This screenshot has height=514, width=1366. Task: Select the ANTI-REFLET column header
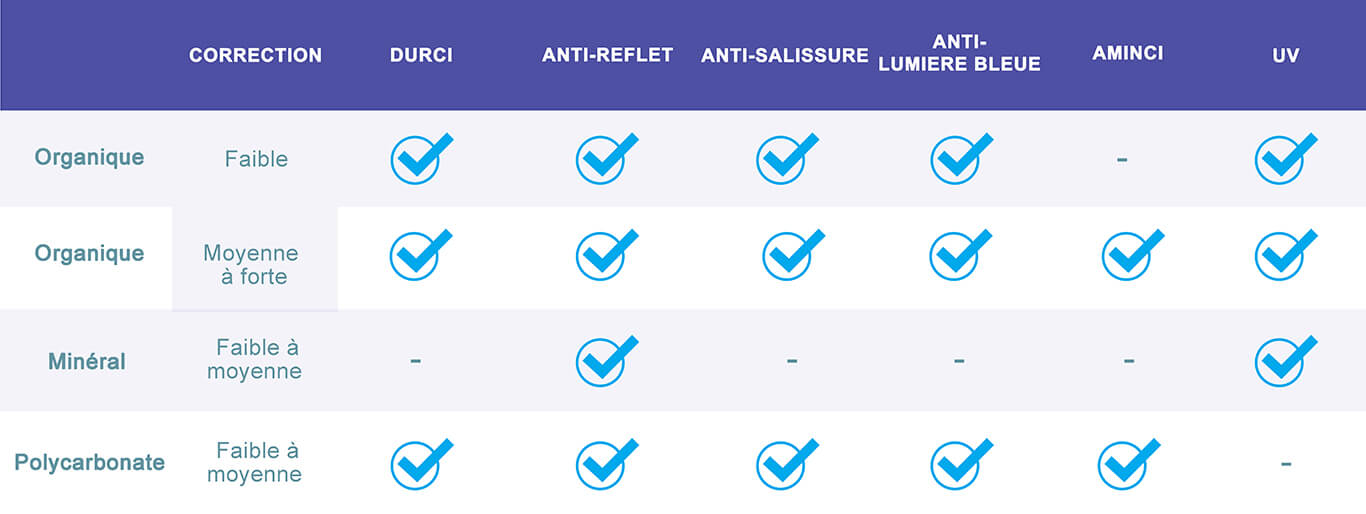[608, 55]
